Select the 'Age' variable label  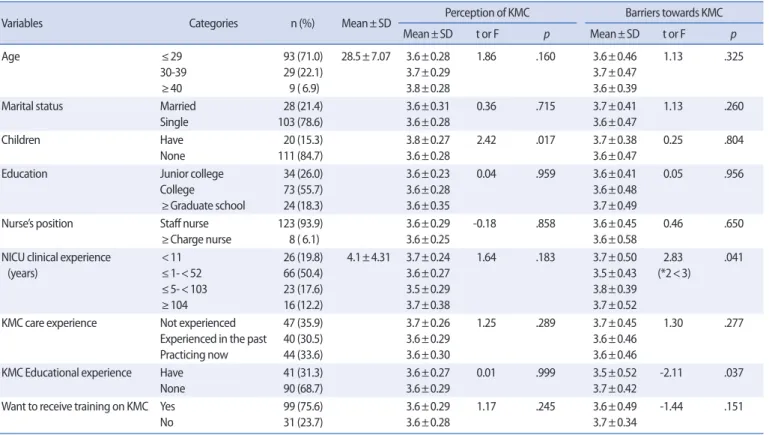[11, 57]
